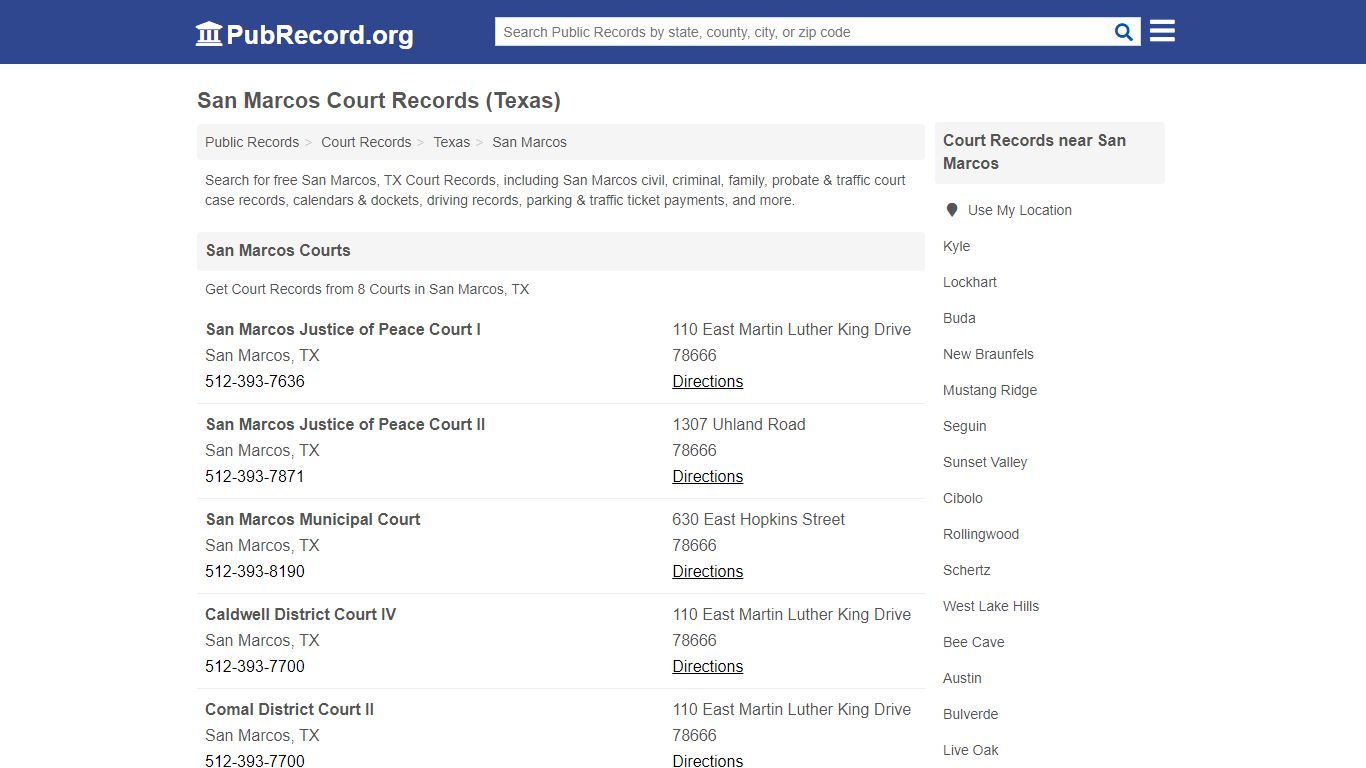Screen dimensions: 1366x768
Task: Get directions to San Marcos Municipal Court
Action: [707, 571]
